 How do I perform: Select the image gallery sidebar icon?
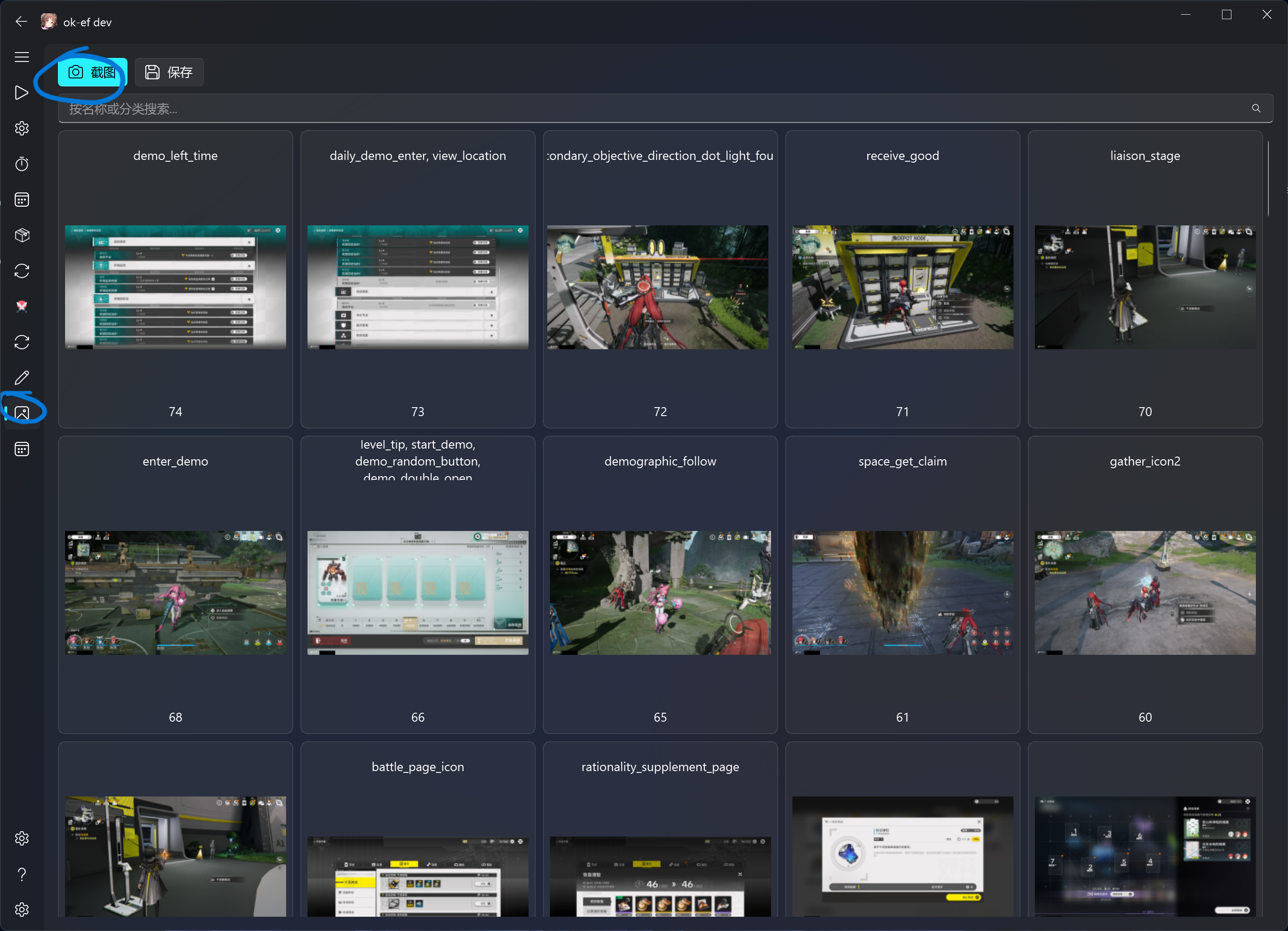(x=21, y=412)
